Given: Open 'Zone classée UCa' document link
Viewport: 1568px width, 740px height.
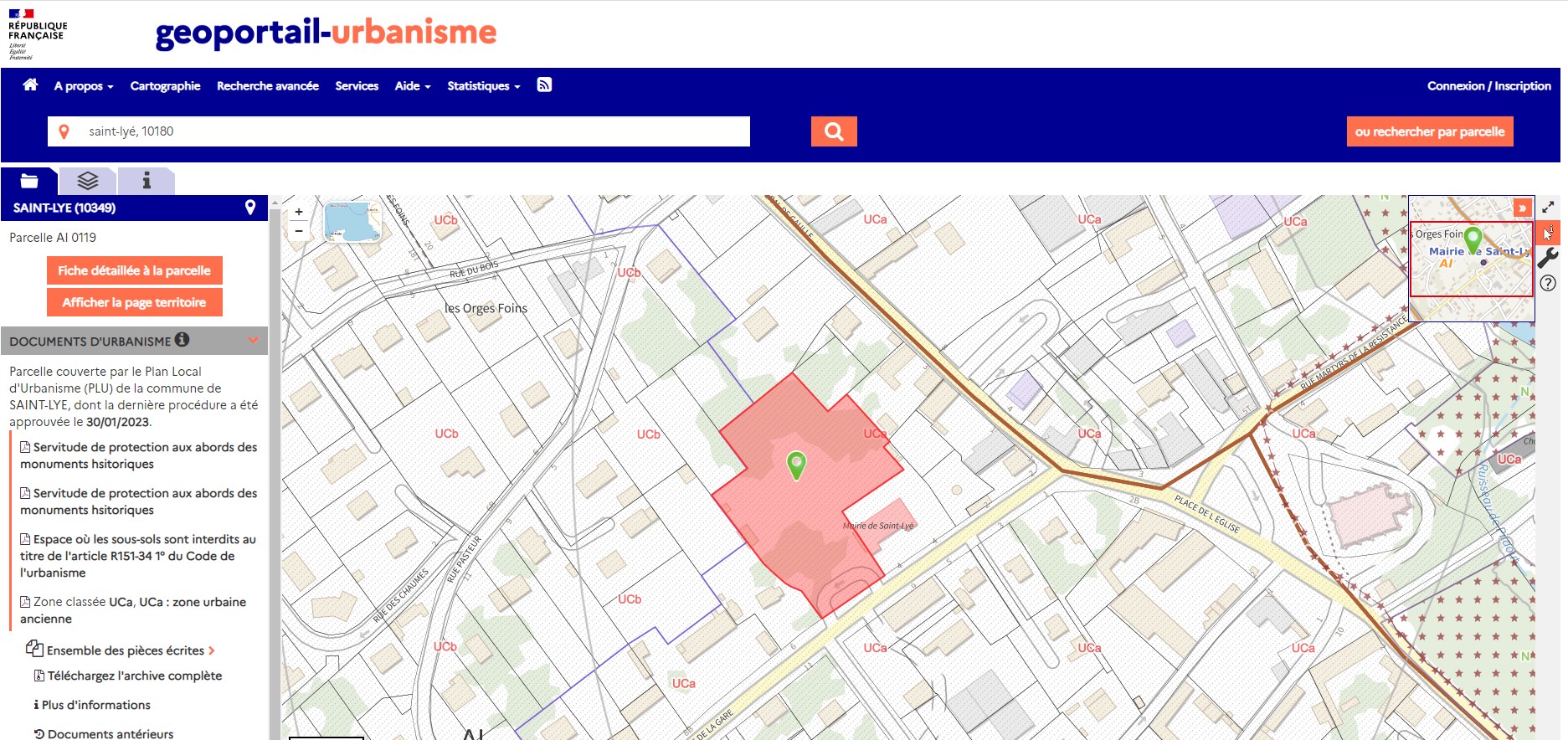Looking at the screenshot, I should pyautogui.click(x=133, y=610).
